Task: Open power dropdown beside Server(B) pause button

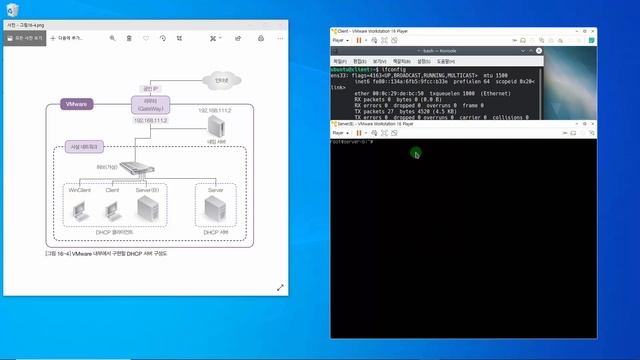Action: point(366,133)
